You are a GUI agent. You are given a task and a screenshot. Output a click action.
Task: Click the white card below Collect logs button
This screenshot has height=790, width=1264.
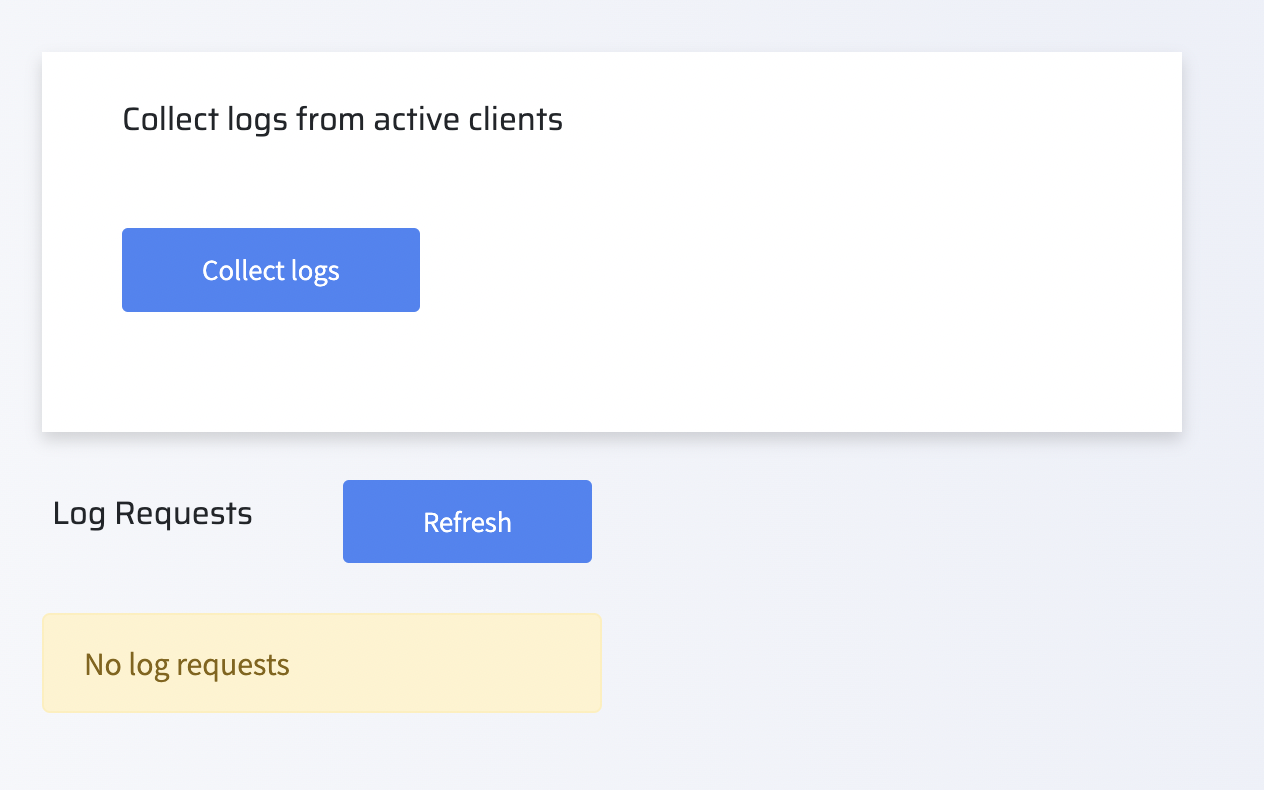pos(270,375)
